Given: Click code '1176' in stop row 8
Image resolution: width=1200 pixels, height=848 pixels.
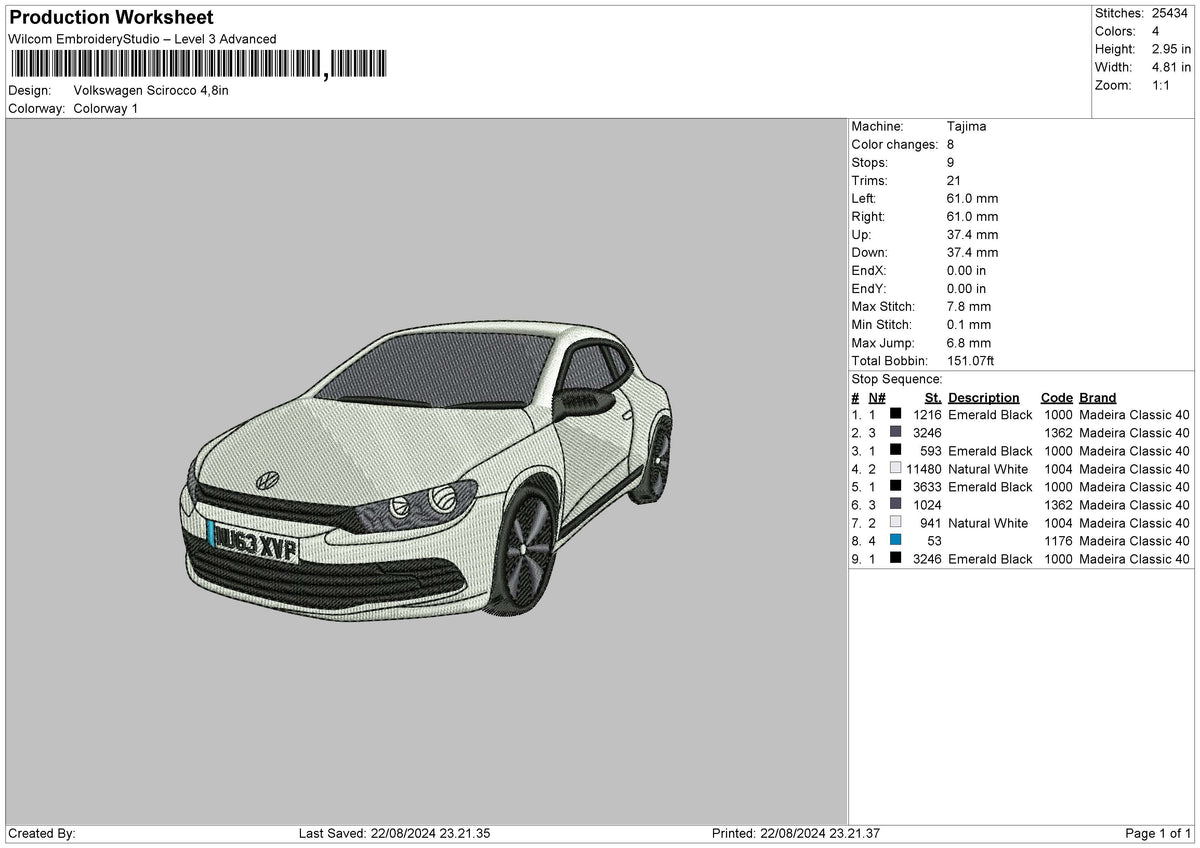Looking at the screenshot, I should coord(1058,541).
